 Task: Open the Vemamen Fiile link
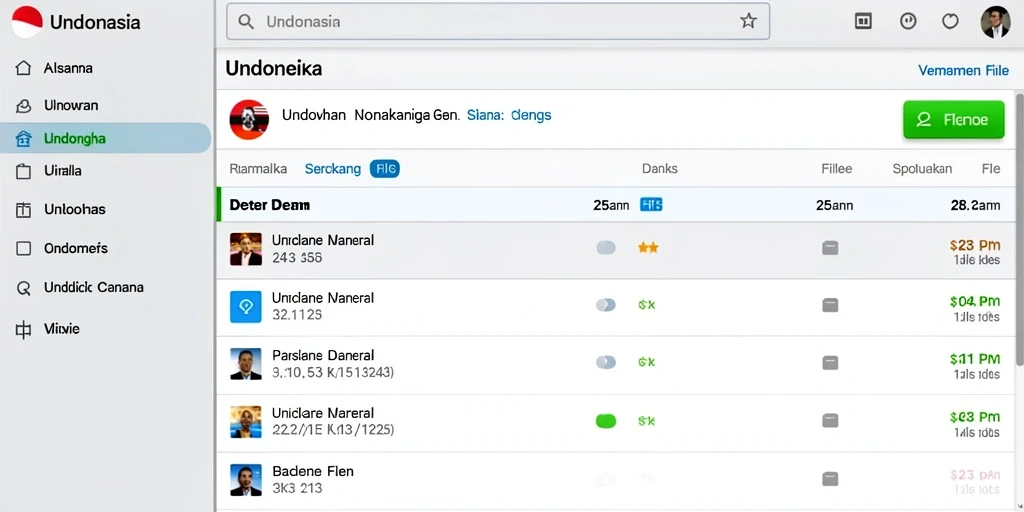click(963, 70)
